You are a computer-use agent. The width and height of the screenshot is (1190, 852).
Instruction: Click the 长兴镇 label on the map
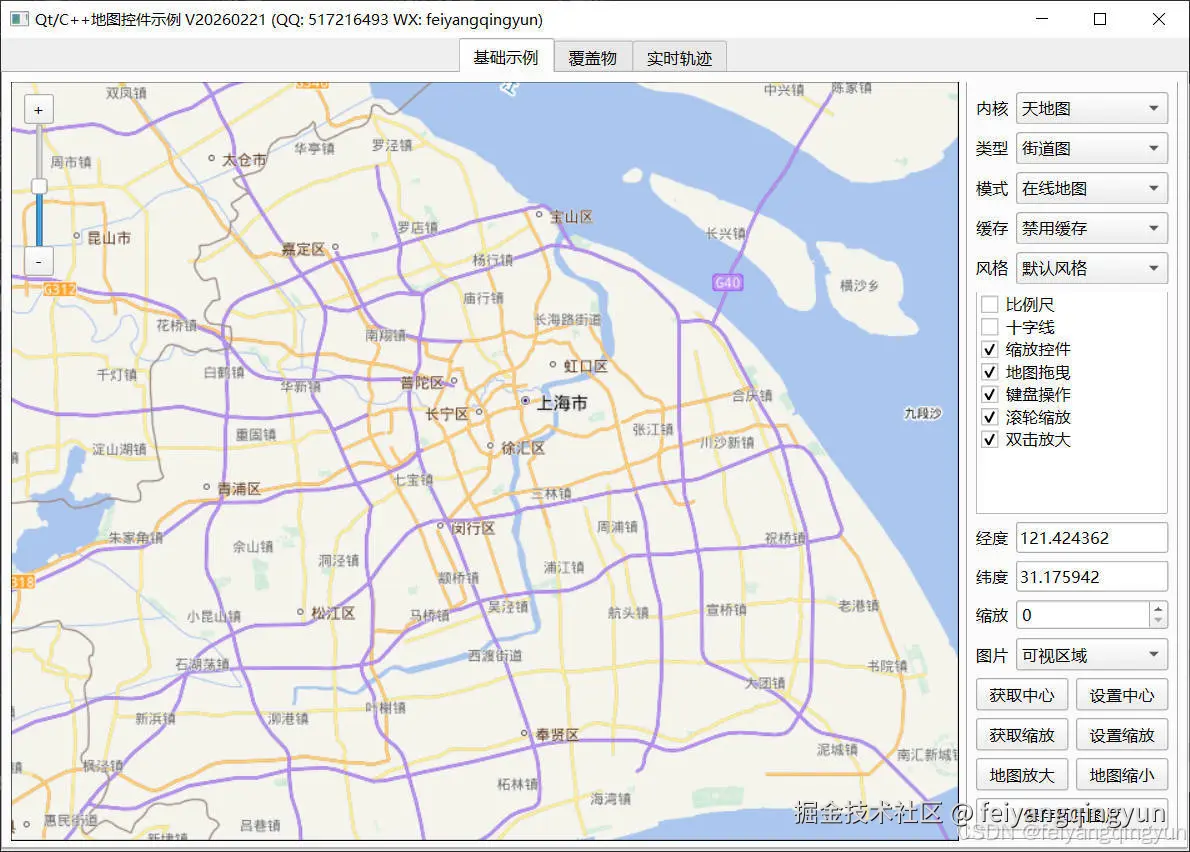point(726,234)
